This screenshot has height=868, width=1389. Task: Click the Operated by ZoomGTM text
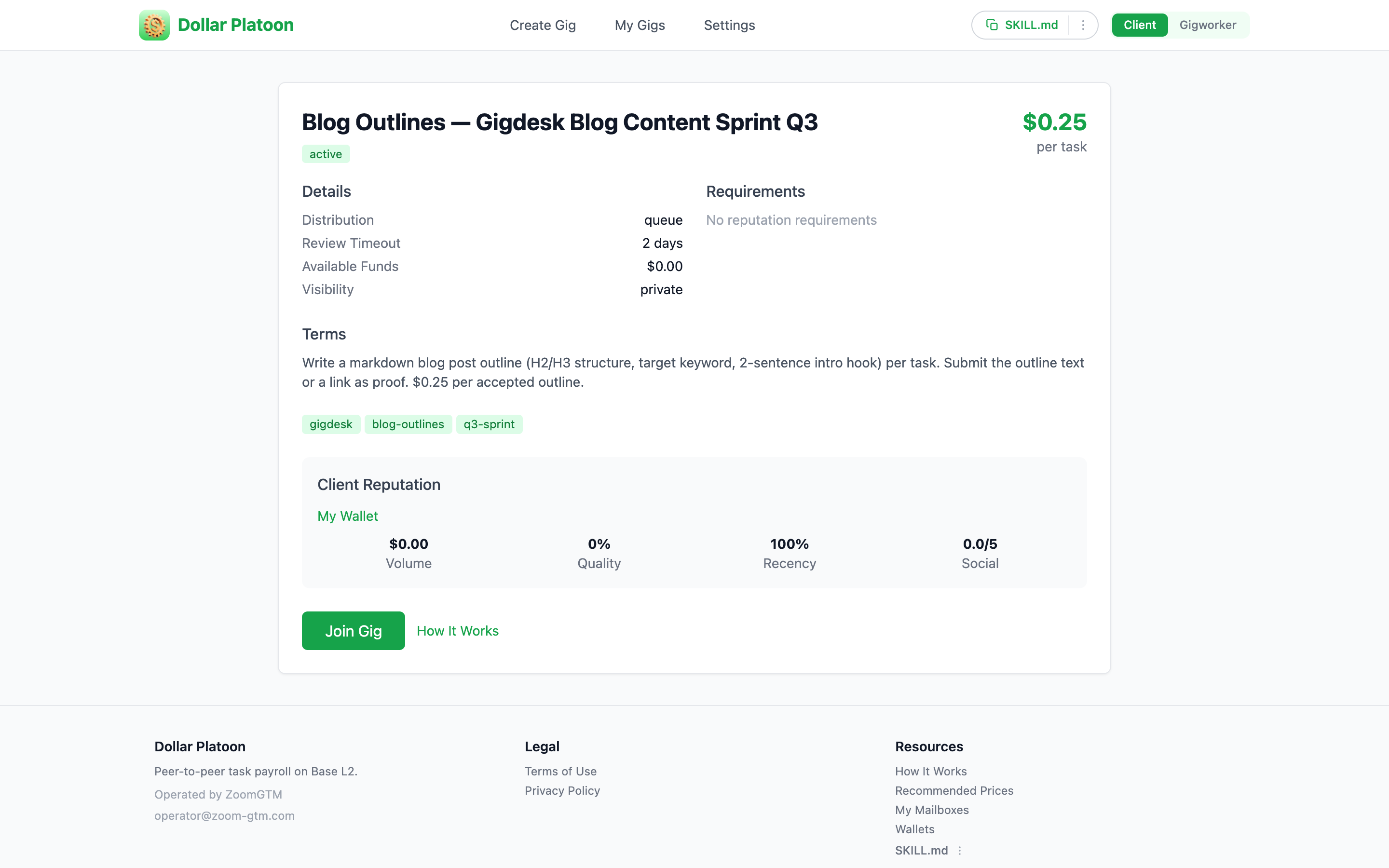tap(218, 795)
